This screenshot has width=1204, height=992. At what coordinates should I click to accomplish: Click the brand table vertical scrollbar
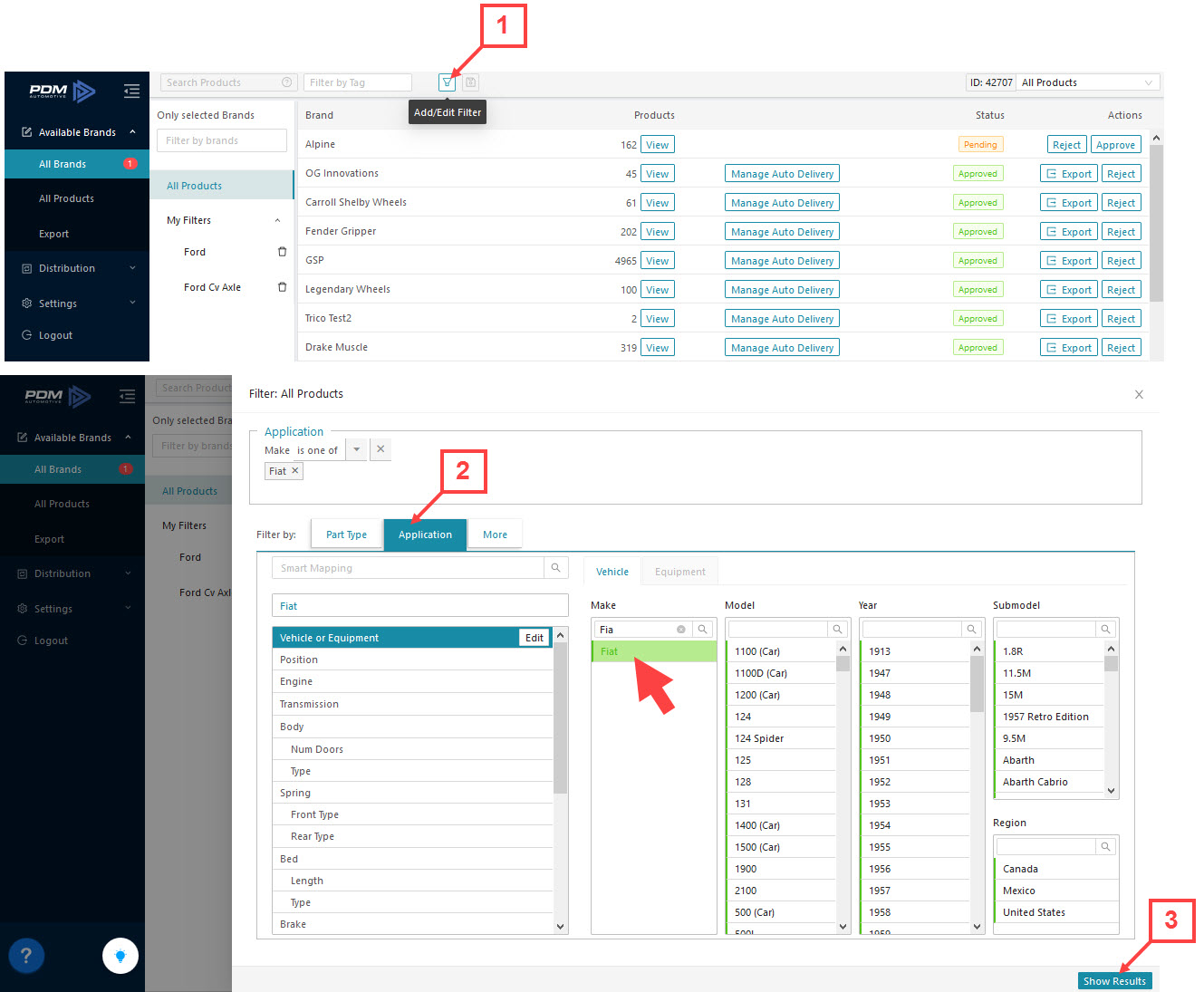click(1156, 222)
